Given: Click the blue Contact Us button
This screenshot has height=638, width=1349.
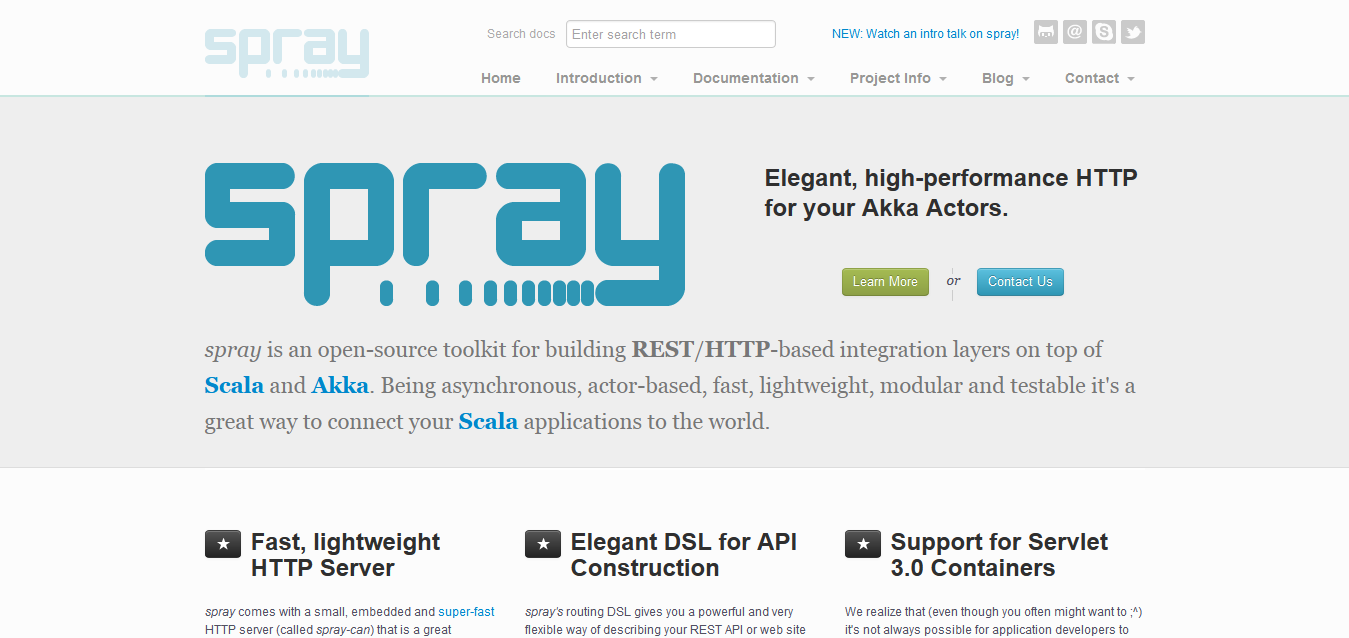Looking at the screenshot, I should point(1020,282).
